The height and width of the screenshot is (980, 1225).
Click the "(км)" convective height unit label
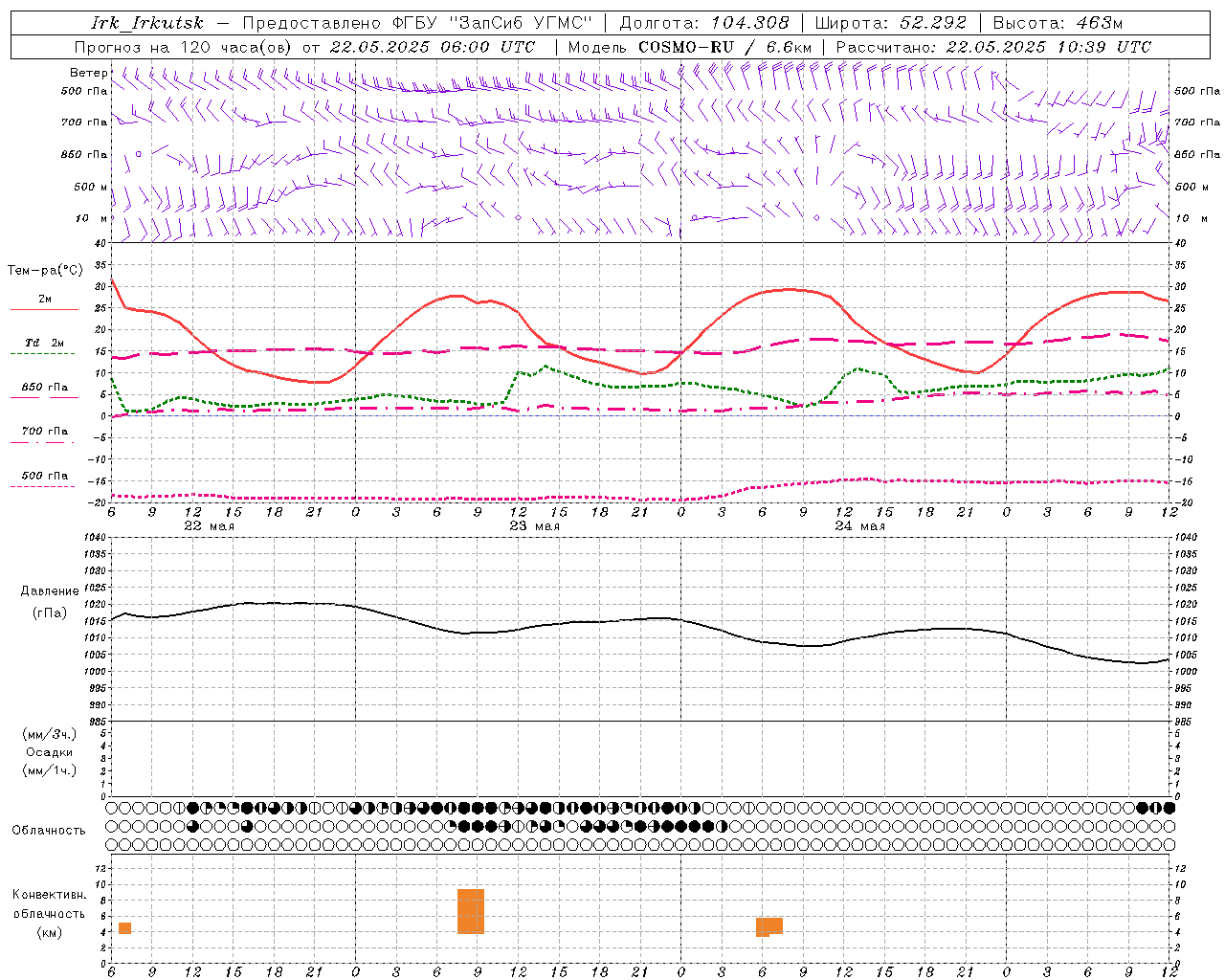[x=50, y=932]
